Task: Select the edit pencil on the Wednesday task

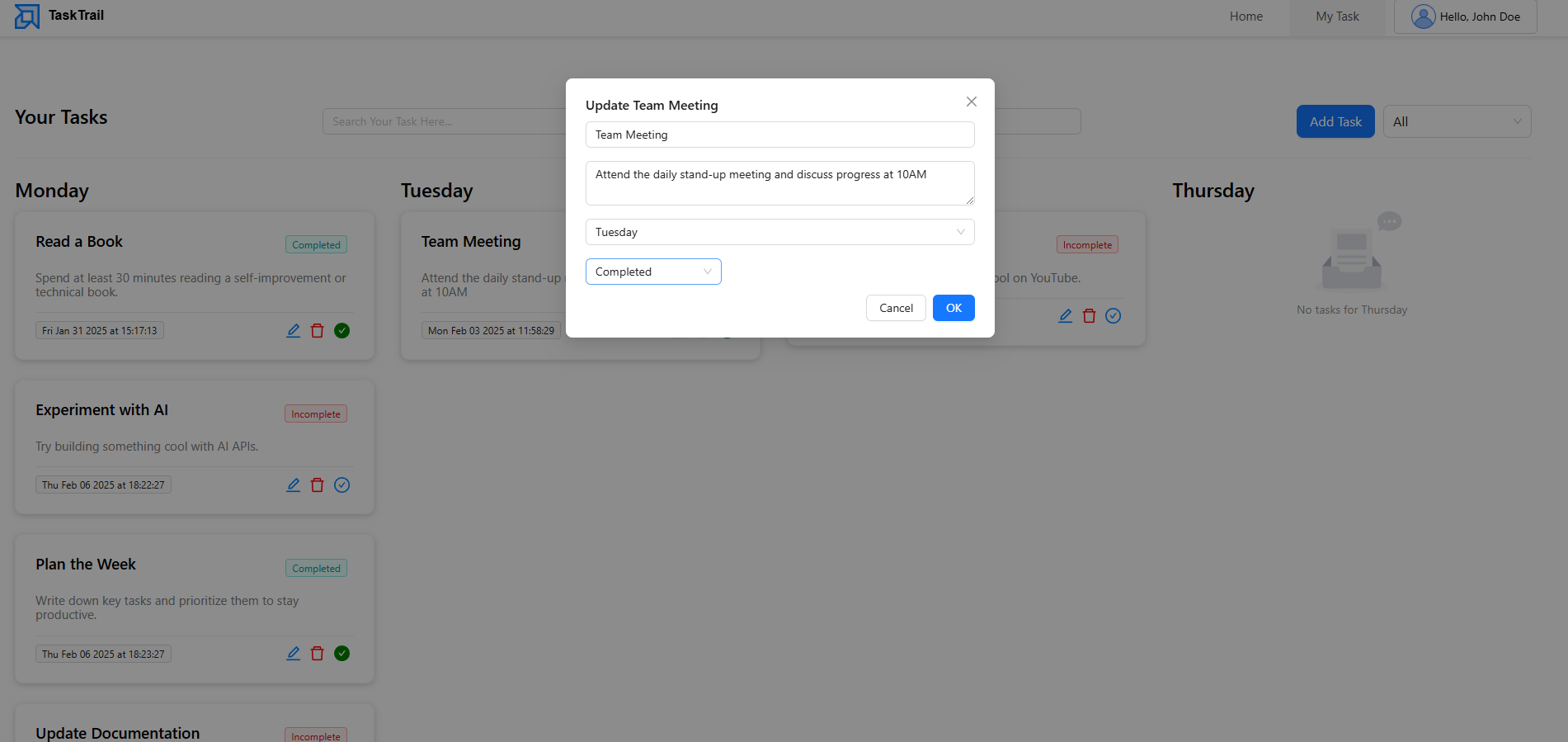Action: [x=1064, y=315]
